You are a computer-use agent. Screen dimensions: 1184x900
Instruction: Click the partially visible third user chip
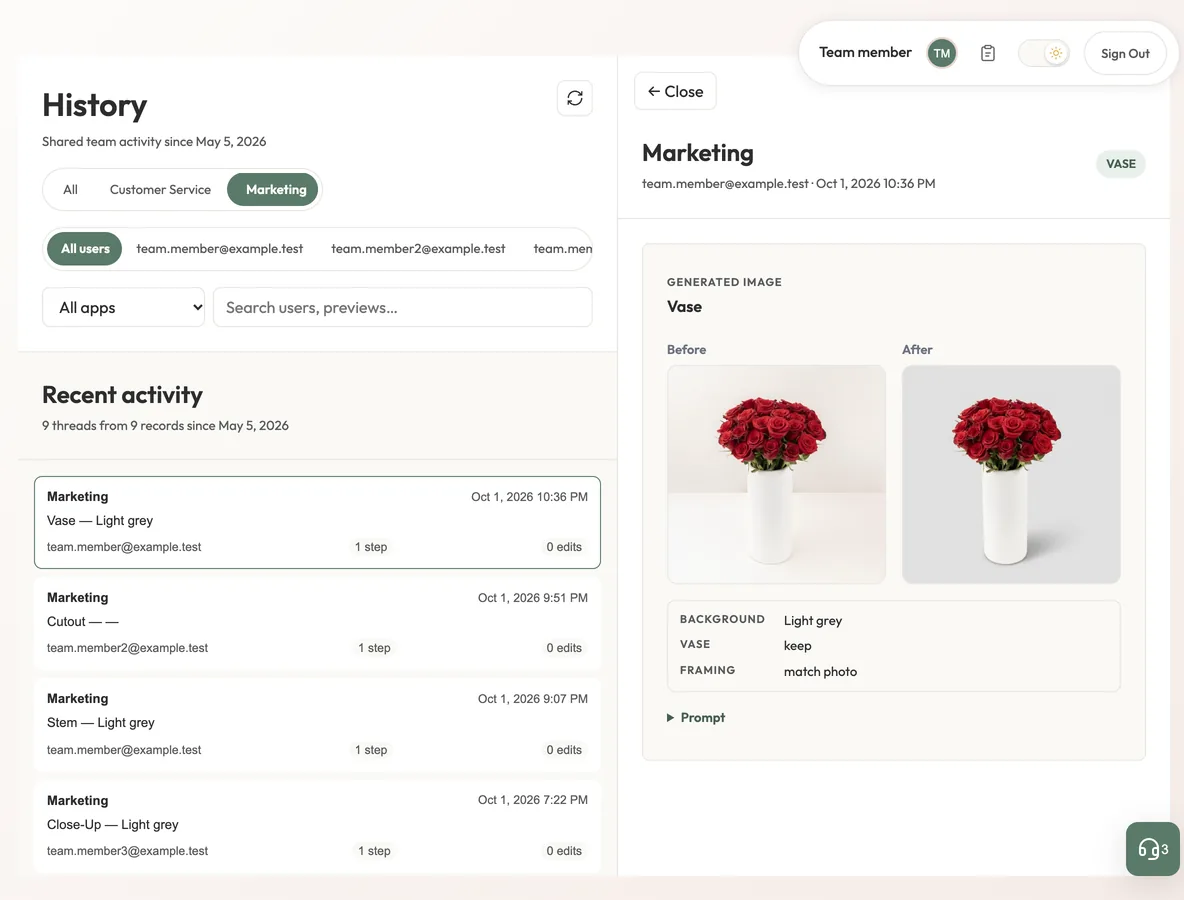coord(562,248)
